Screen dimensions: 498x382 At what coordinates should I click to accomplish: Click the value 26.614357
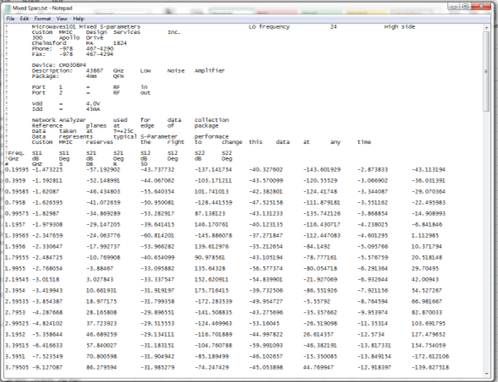click(318, 335)
